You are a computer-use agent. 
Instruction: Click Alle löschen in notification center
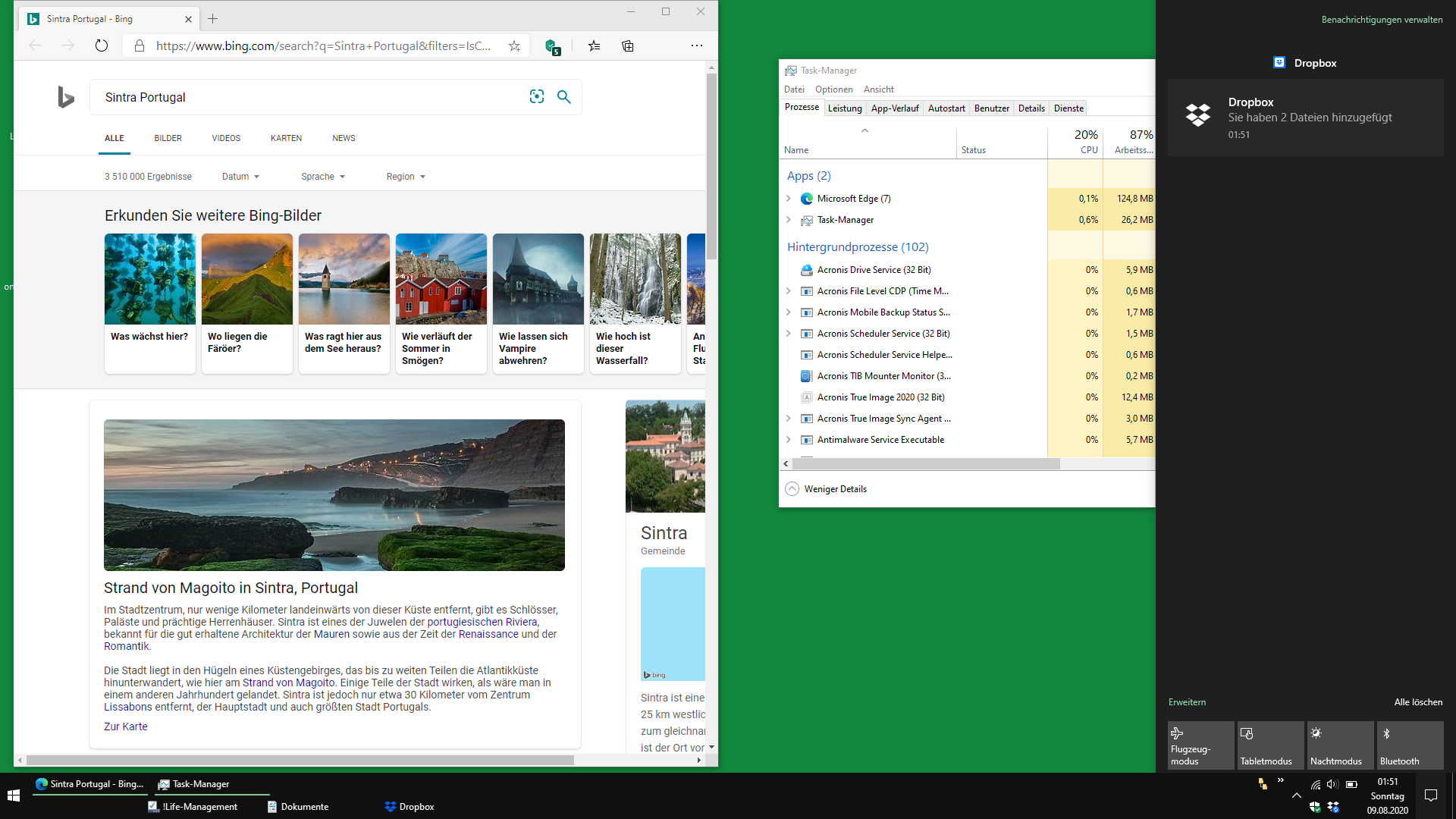click(x=1418, y=702)
